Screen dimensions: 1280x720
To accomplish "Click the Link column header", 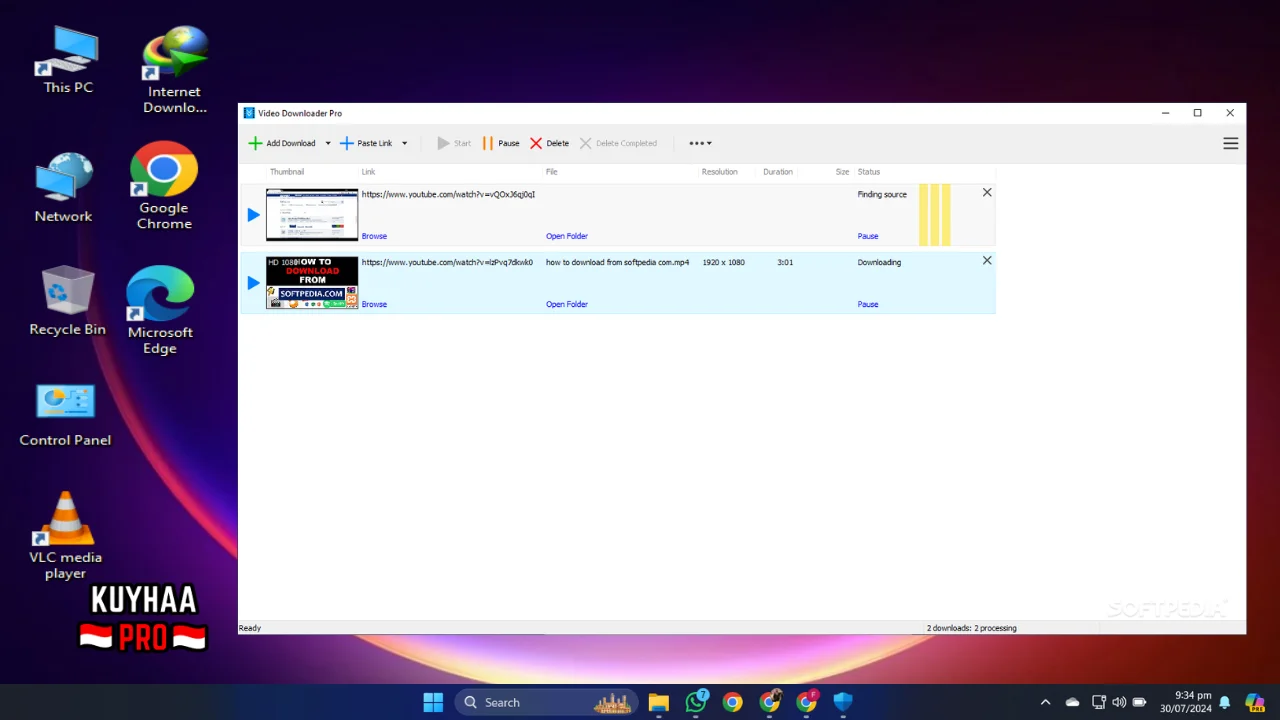I will point(368,172).
